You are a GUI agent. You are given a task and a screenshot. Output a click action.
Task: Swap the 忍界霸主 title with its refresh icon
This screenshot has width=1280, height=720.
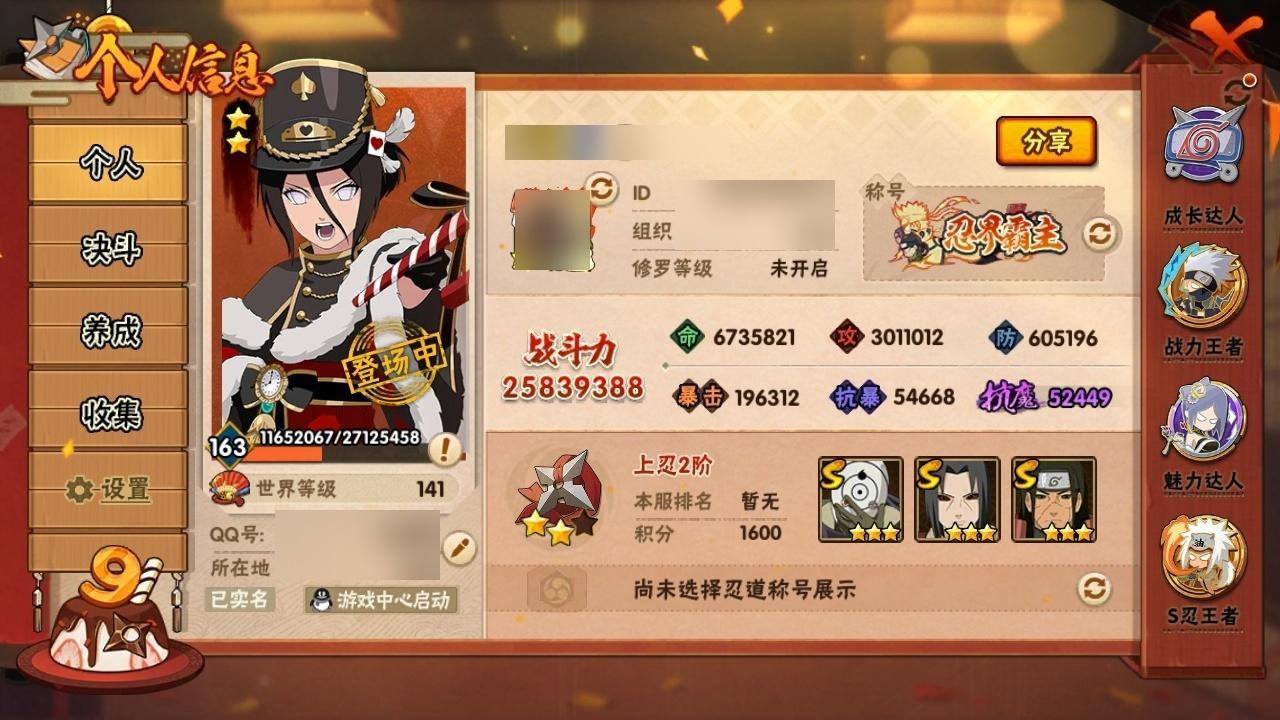point(1099,234)
